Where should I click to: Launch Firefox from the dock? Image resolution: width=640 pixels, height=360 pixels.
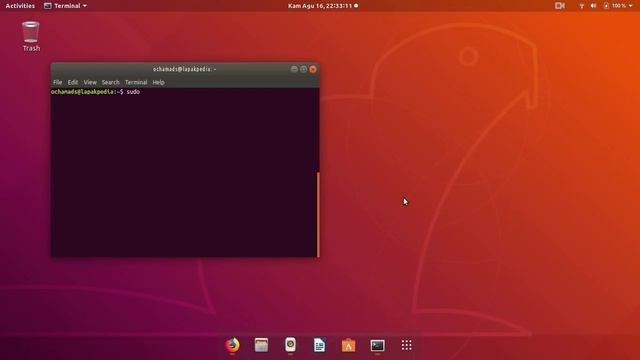pyautogui.click(x=233, y=345)
